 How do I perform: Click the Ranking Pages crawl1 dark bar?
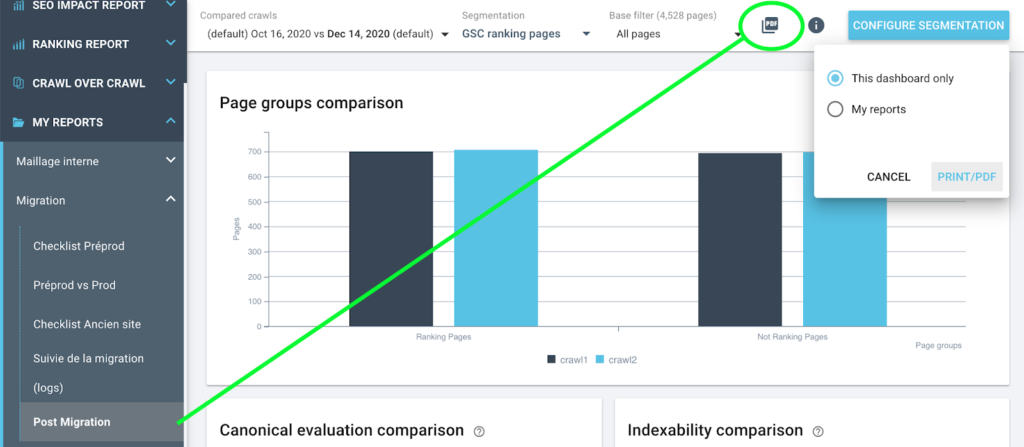click(x=391, y=238)
